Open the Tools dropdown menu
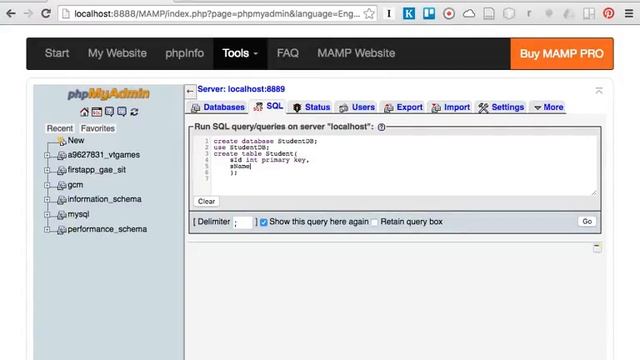640x360 pixels. 240,53
